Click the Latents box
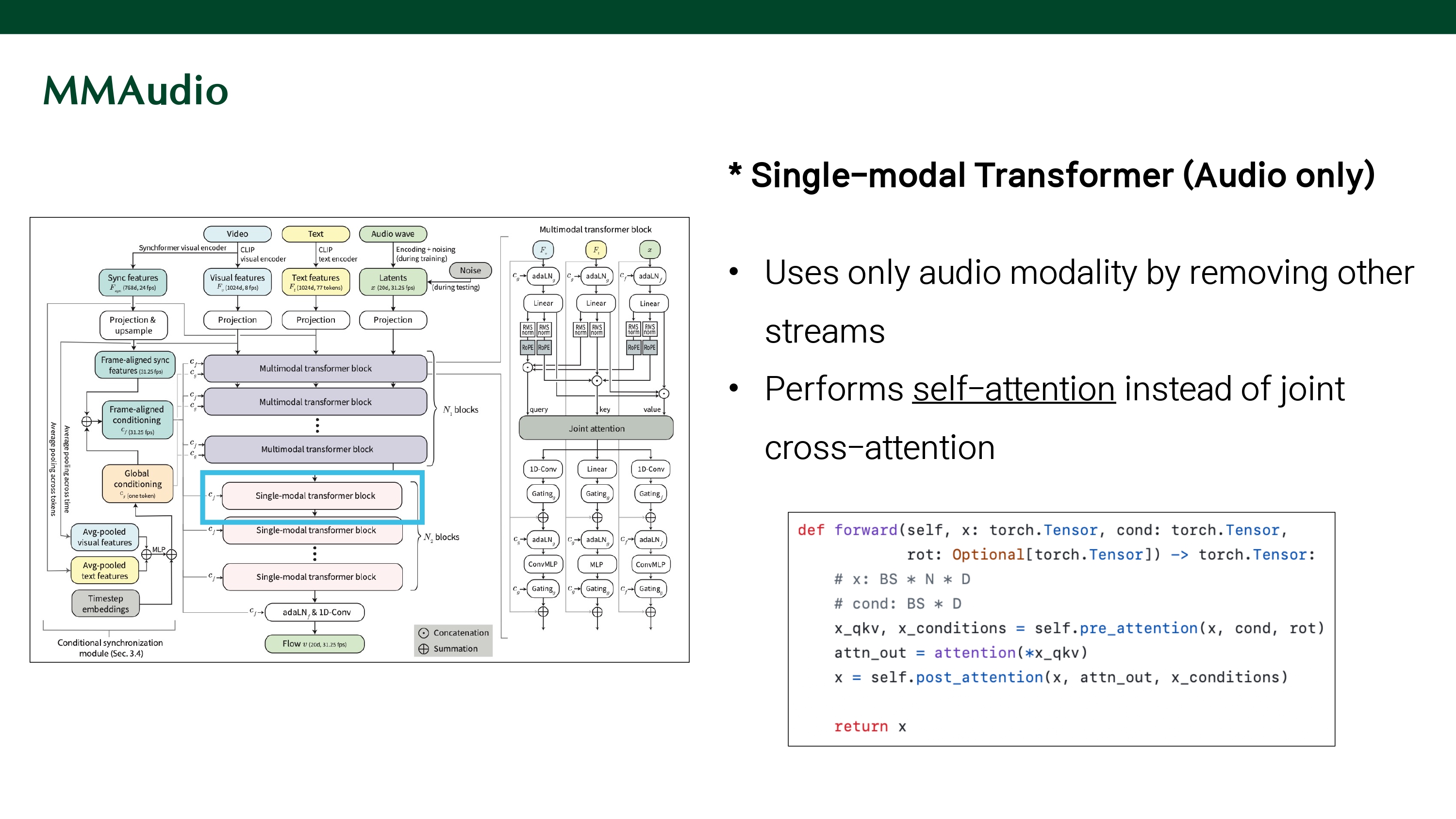 393,282
